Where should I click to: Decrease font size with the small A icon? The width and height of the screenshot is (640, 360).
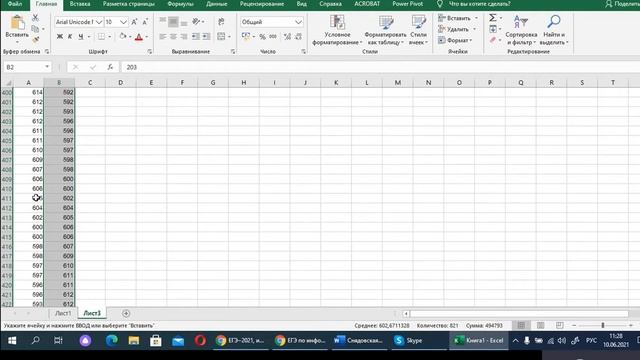pos(145,22)
